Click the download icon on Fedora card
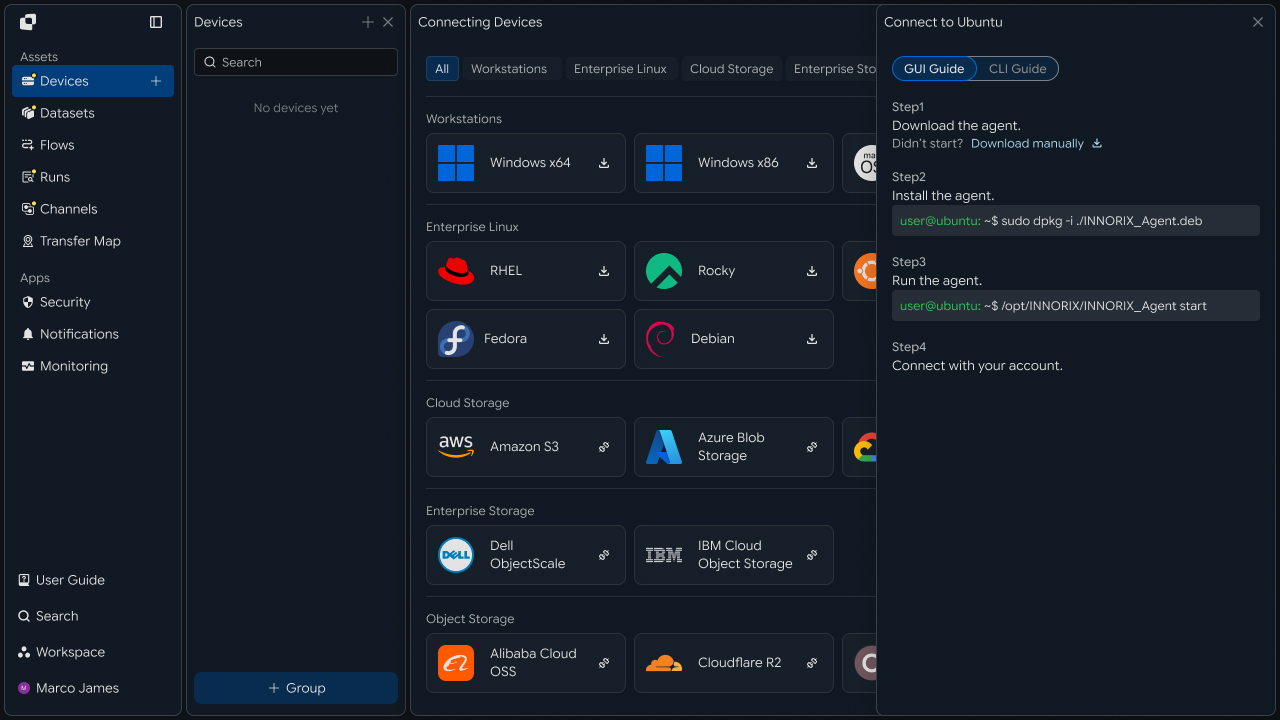The height and width of the screenshot is (720, 1280). (604, 339)
